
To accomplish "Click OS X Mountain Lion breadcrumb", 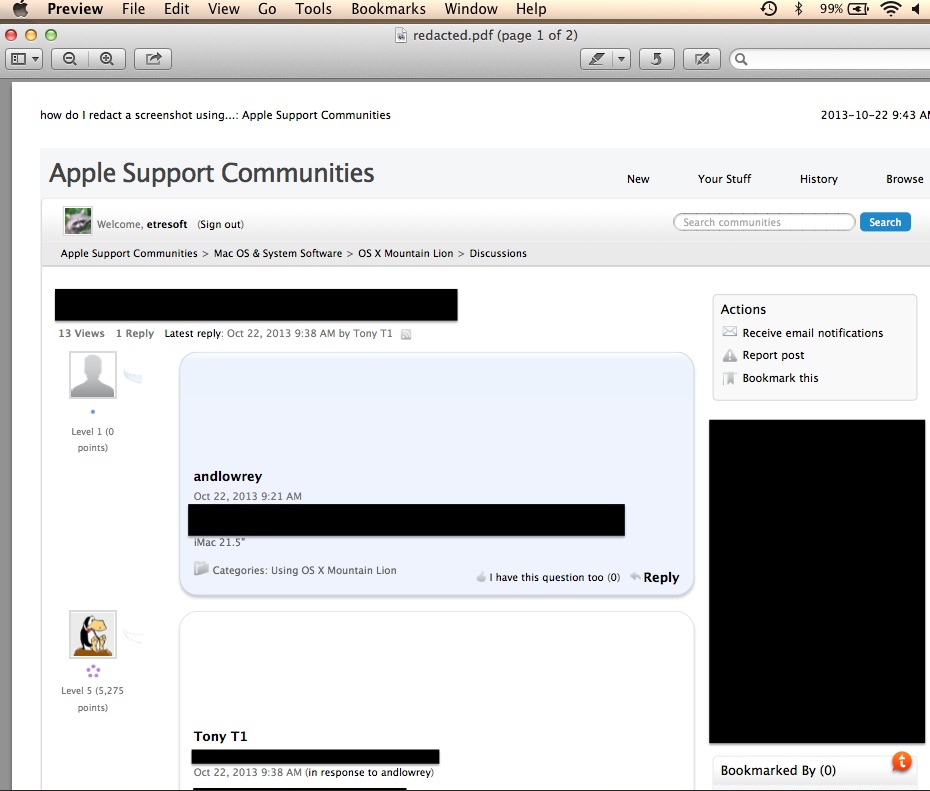I will 406,253.
